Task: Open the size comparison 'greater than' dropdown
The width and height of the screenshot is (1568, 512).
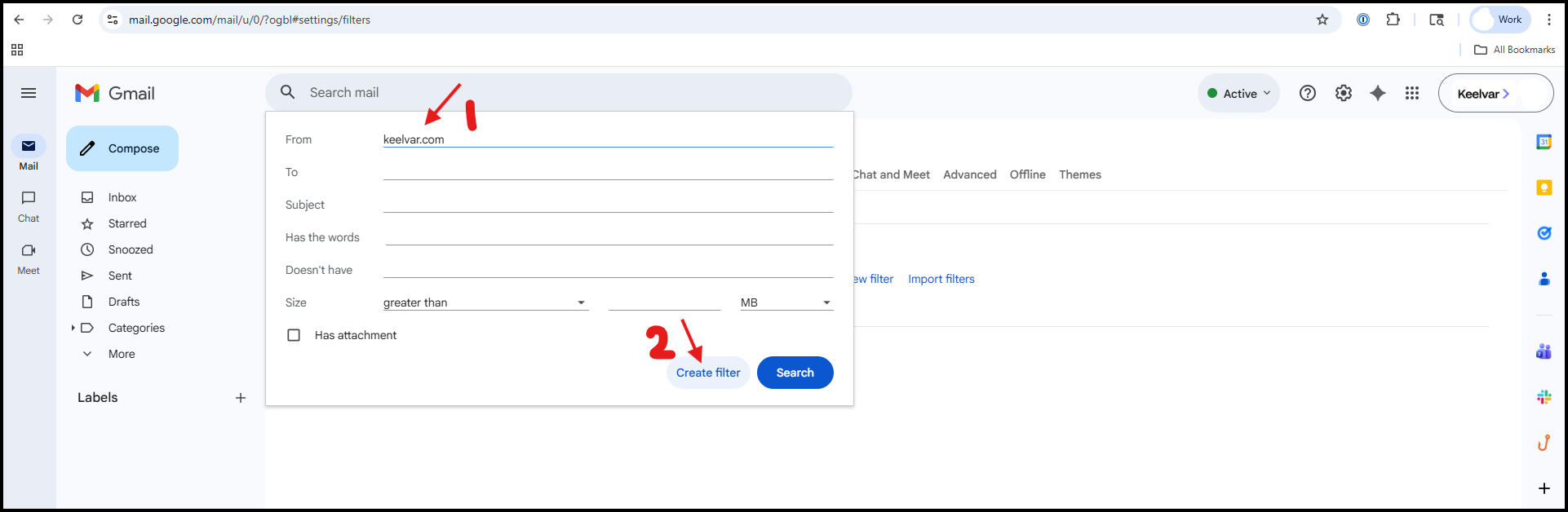Action: tap(485, 302)
